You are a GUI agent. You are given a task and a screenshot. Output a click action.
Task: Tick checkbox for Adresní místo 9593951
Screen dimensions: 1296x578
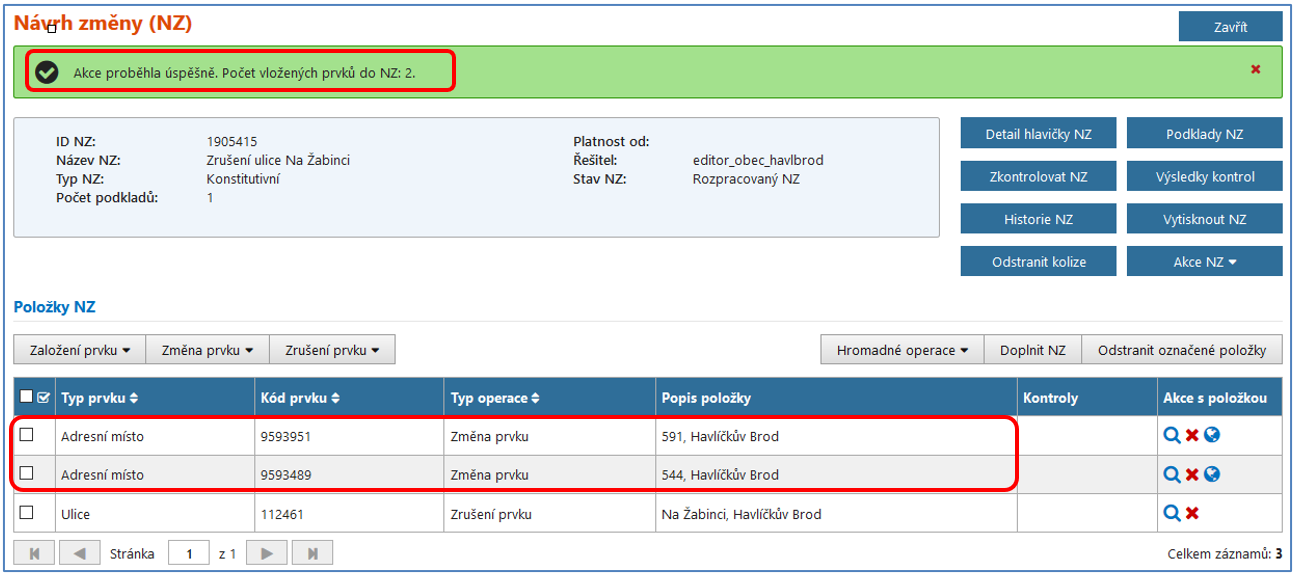(x=27, y=435)
